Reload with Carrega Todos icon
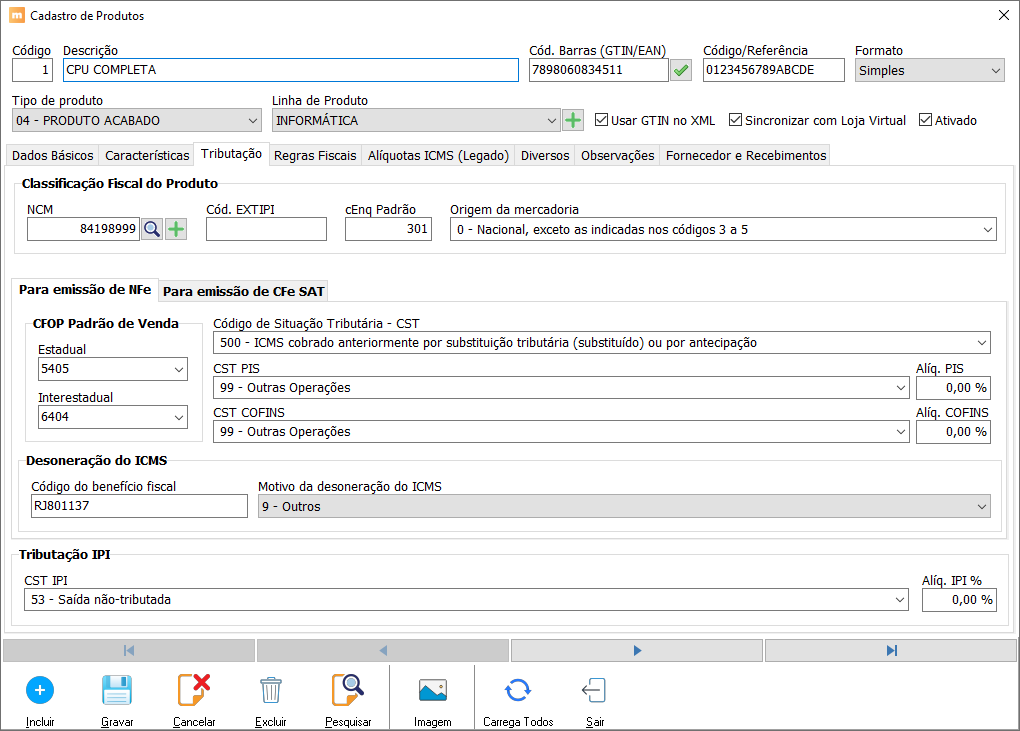The image size is (1020, 731). click(517, 690)
